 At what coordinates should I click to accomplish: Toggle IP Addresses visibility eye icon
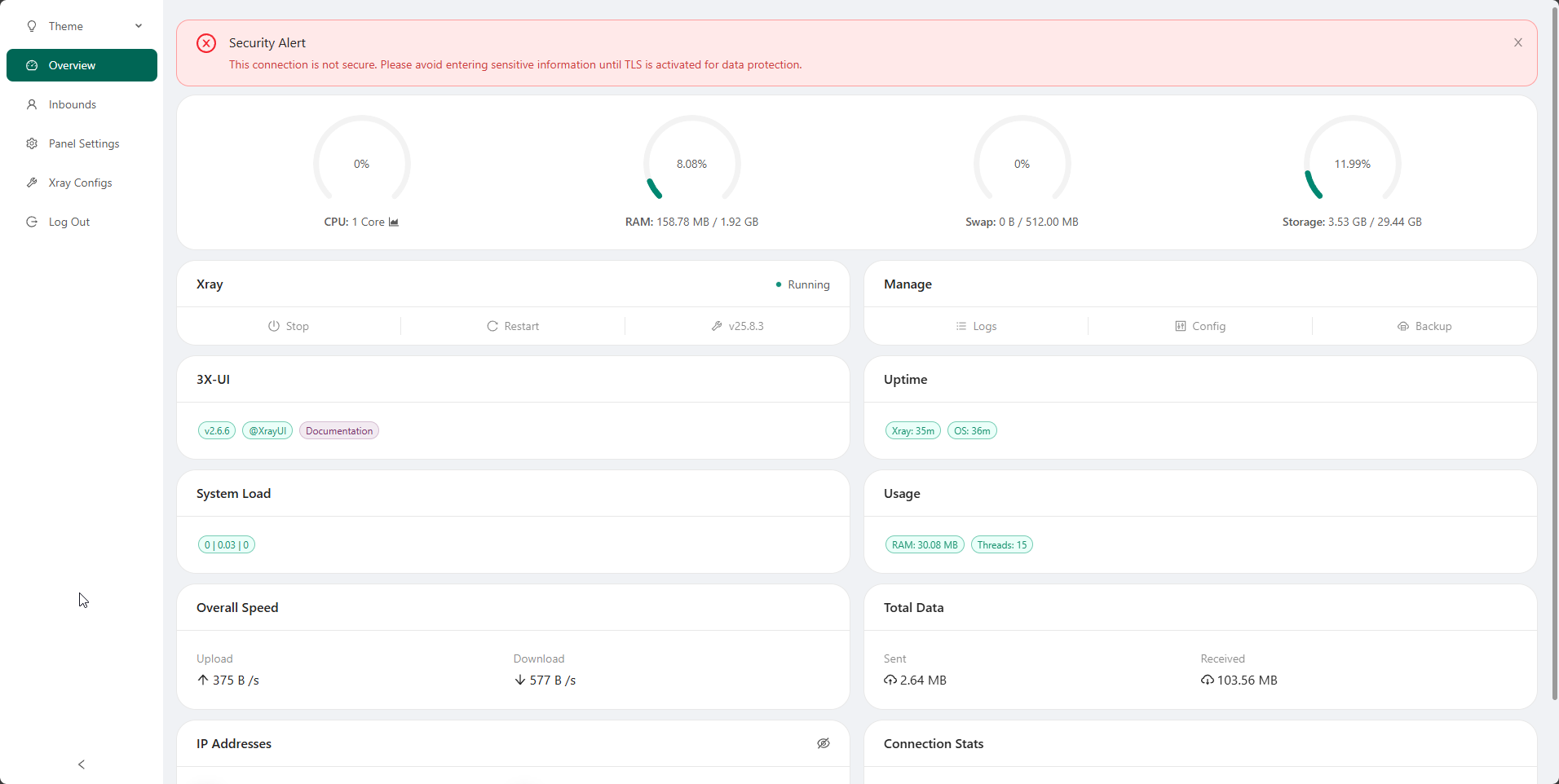tap(824, 743)
